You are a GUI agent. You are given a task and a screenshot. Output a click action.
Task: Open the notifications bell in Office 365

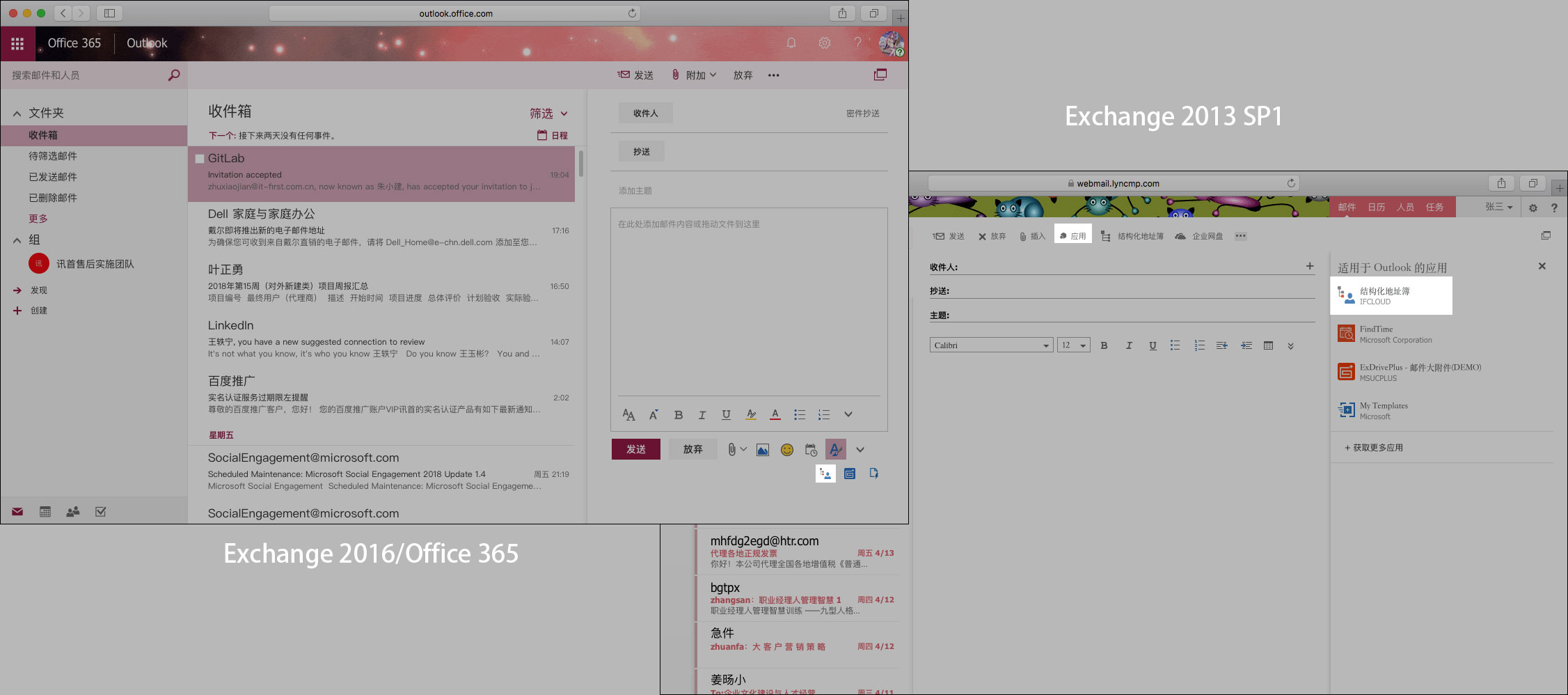[791, 43]
